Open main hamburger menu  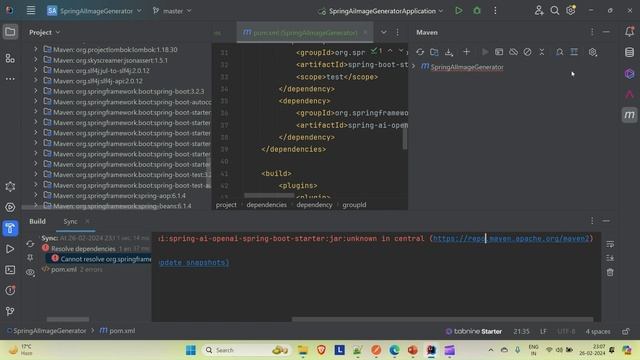31,11
